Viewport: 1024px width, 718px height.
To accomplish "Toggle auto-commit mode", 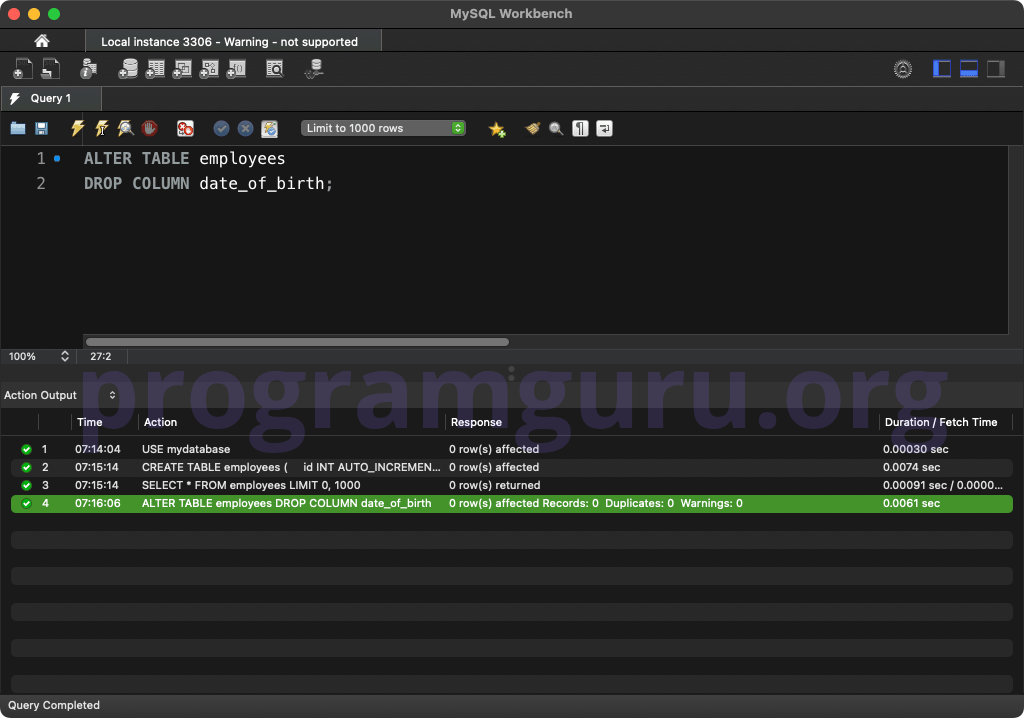I will pyautogui.click(x=270, y=128).
